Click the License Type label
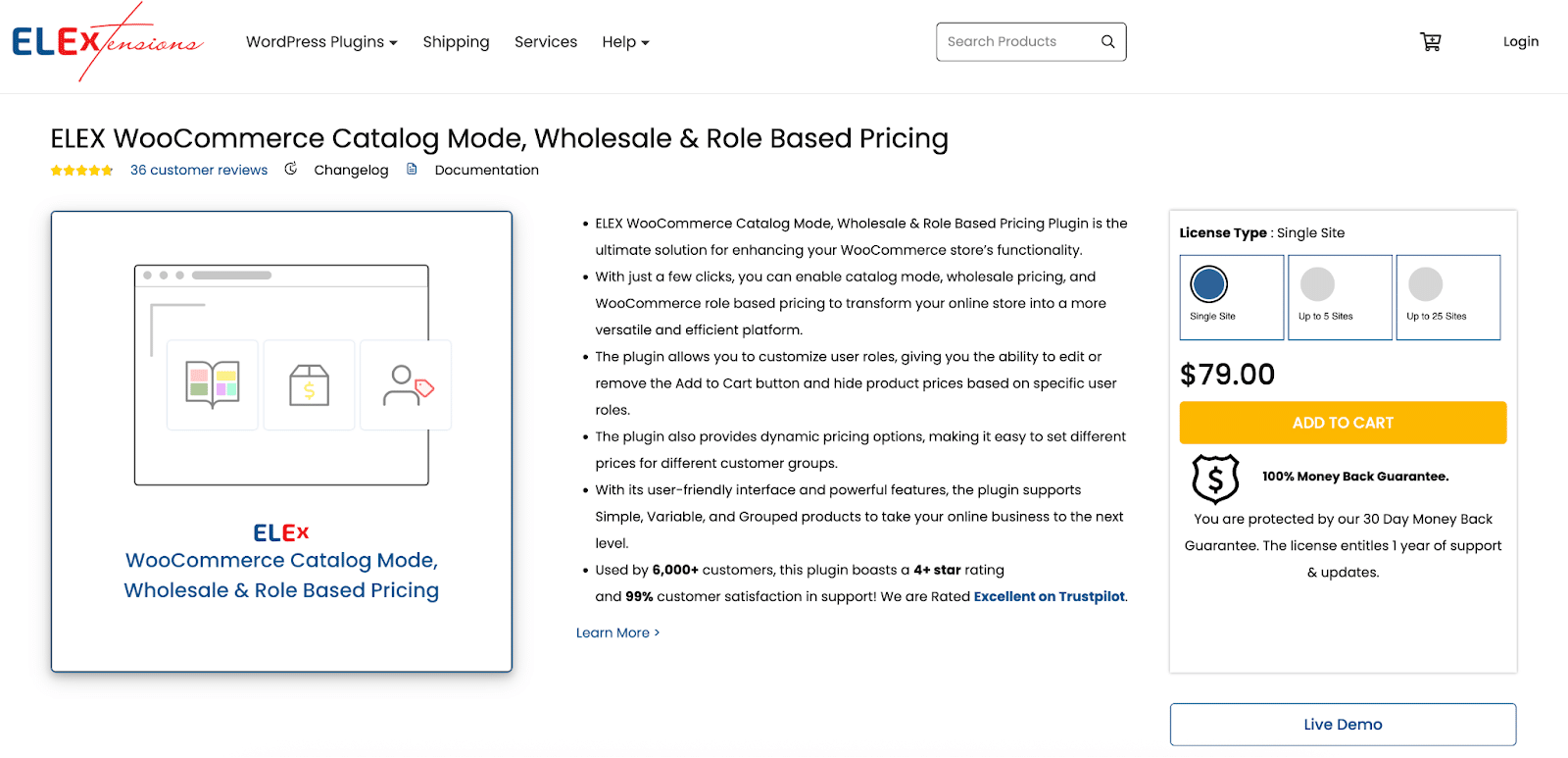This screenshot has height=758, width=1568. (1223, 232)
